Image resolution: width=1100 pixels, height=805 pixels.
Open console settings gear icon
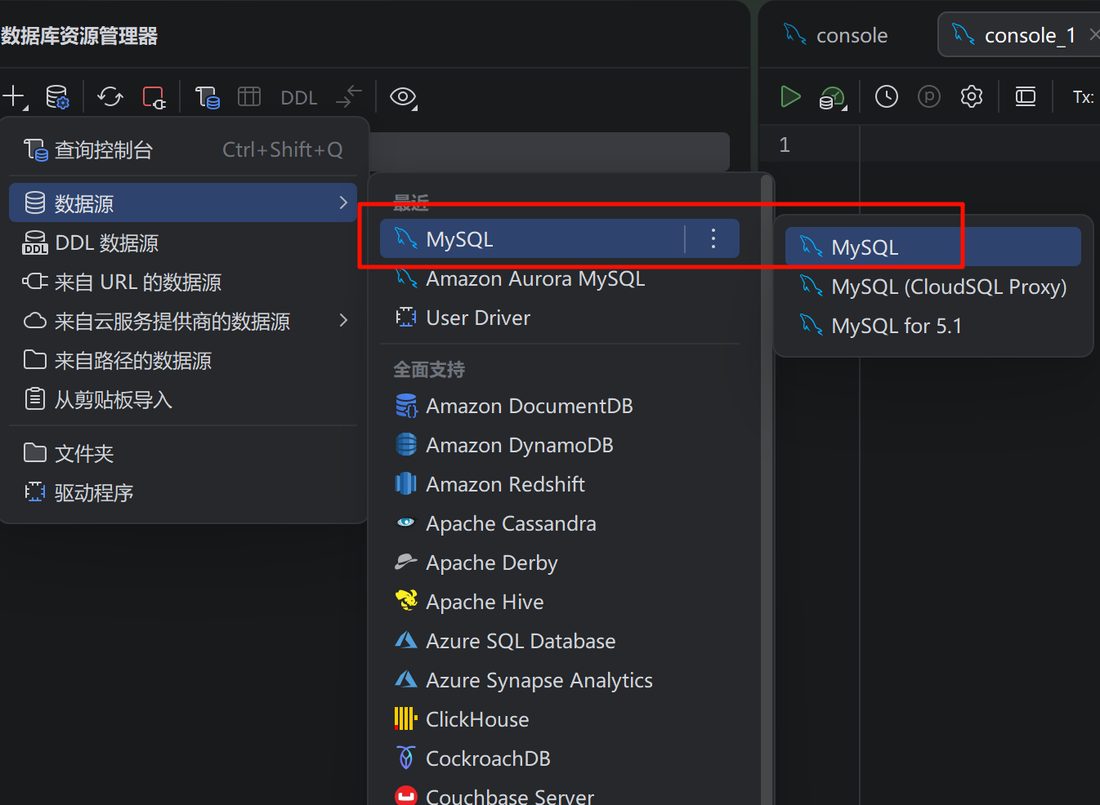(x=971, y=96)
